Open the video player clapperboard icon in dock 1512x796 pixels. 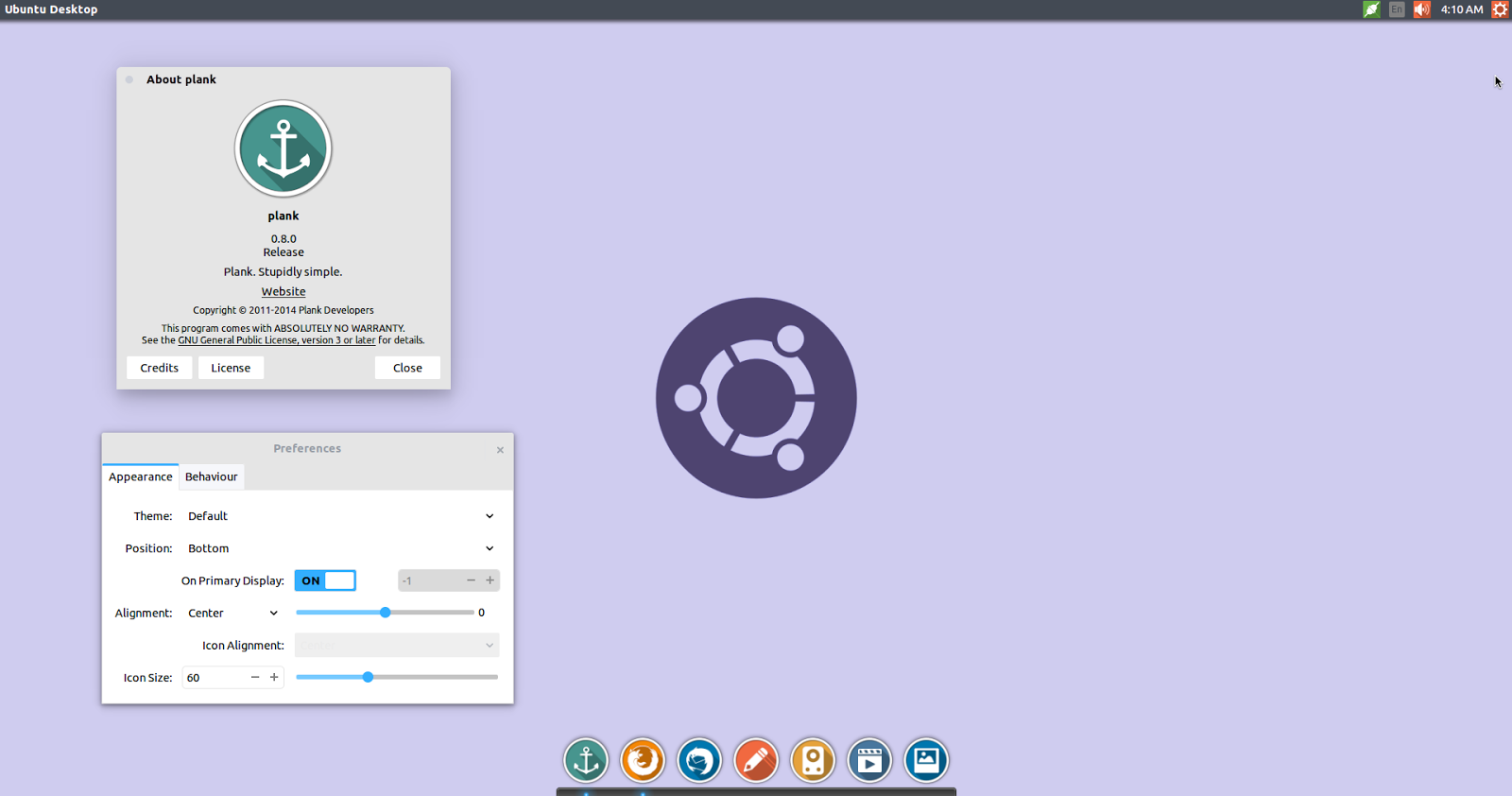coord(869,760)
